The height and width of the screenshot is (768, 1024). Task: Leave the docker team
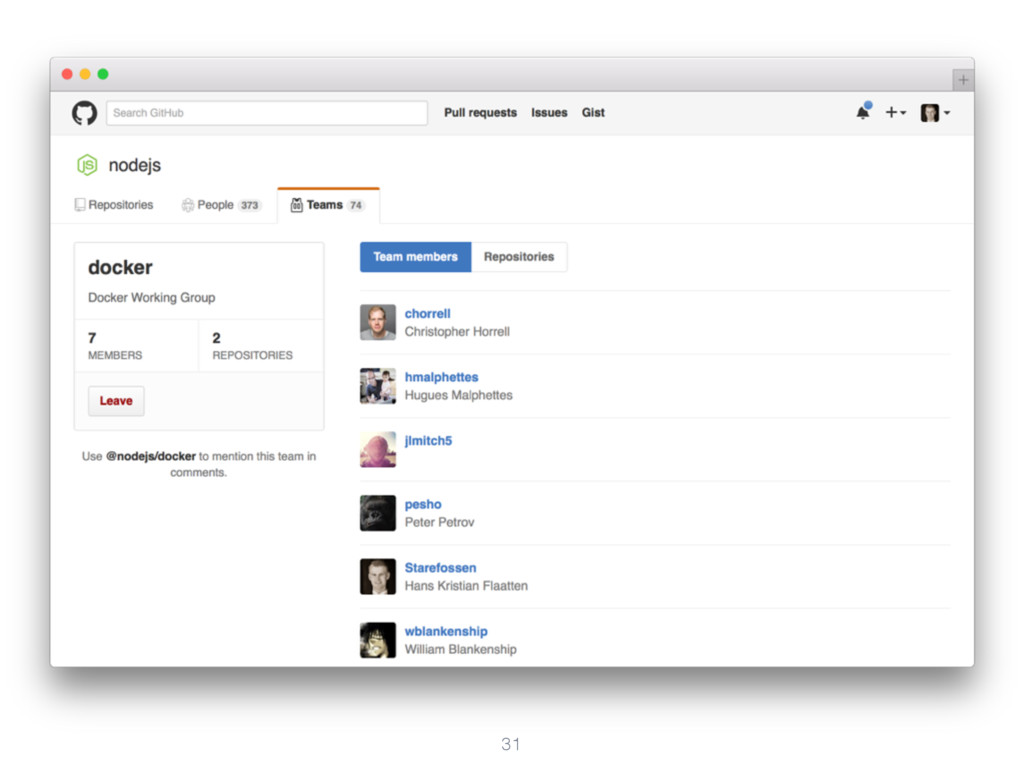pyautogui.click(x=116, y=401)
